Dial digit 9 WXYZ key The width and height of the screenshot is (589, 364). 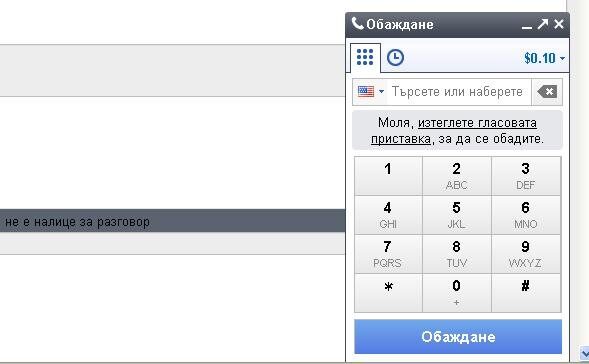click(526, 254)
